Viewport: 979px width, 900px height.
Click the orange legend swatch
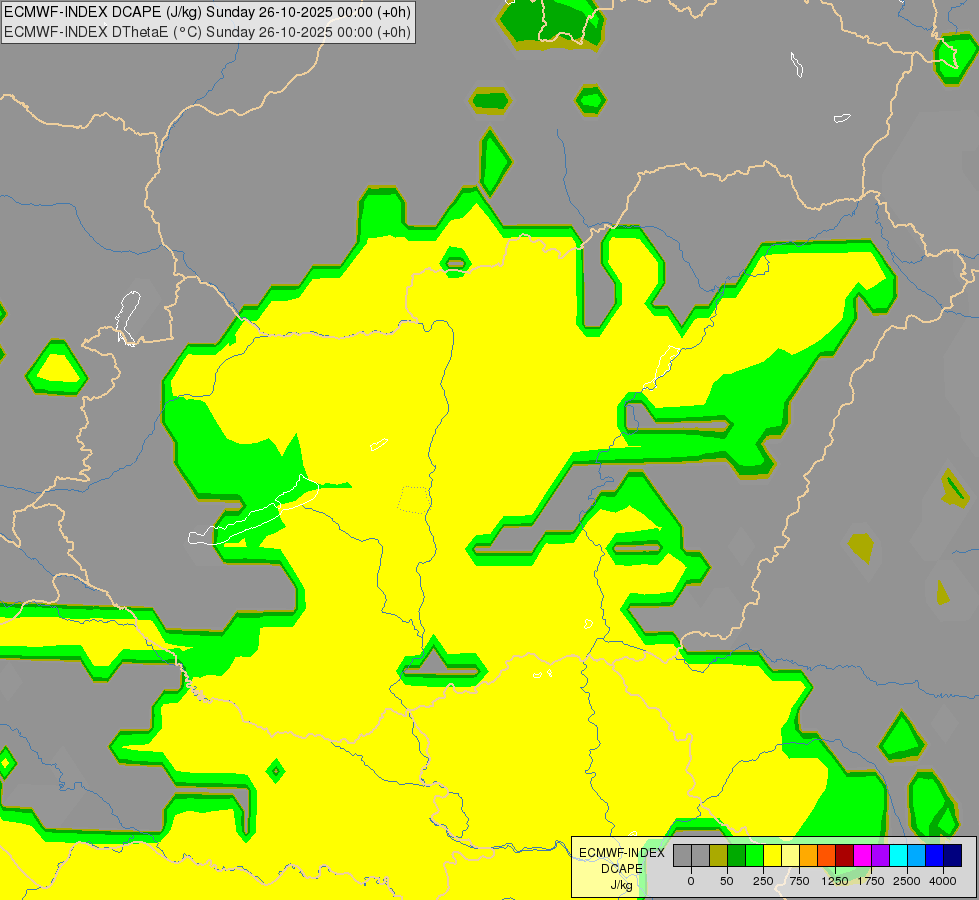tap(809, 856)
